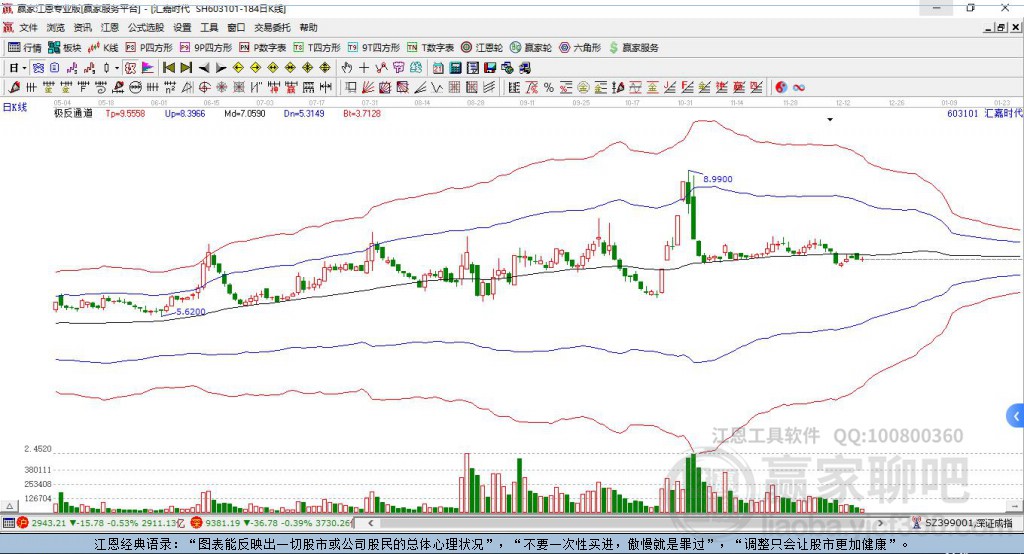Open the 帮助 menu

point(308,27)
